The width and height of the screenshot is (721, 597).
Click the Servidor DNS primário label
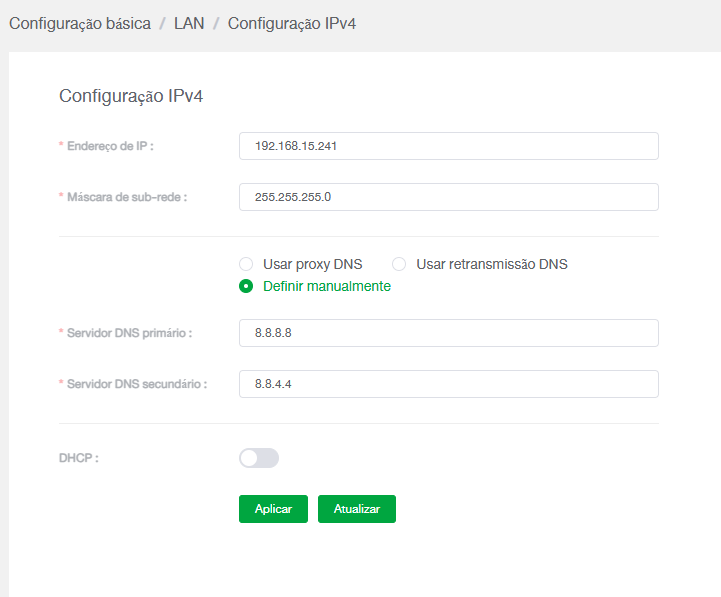coord(130,333)
